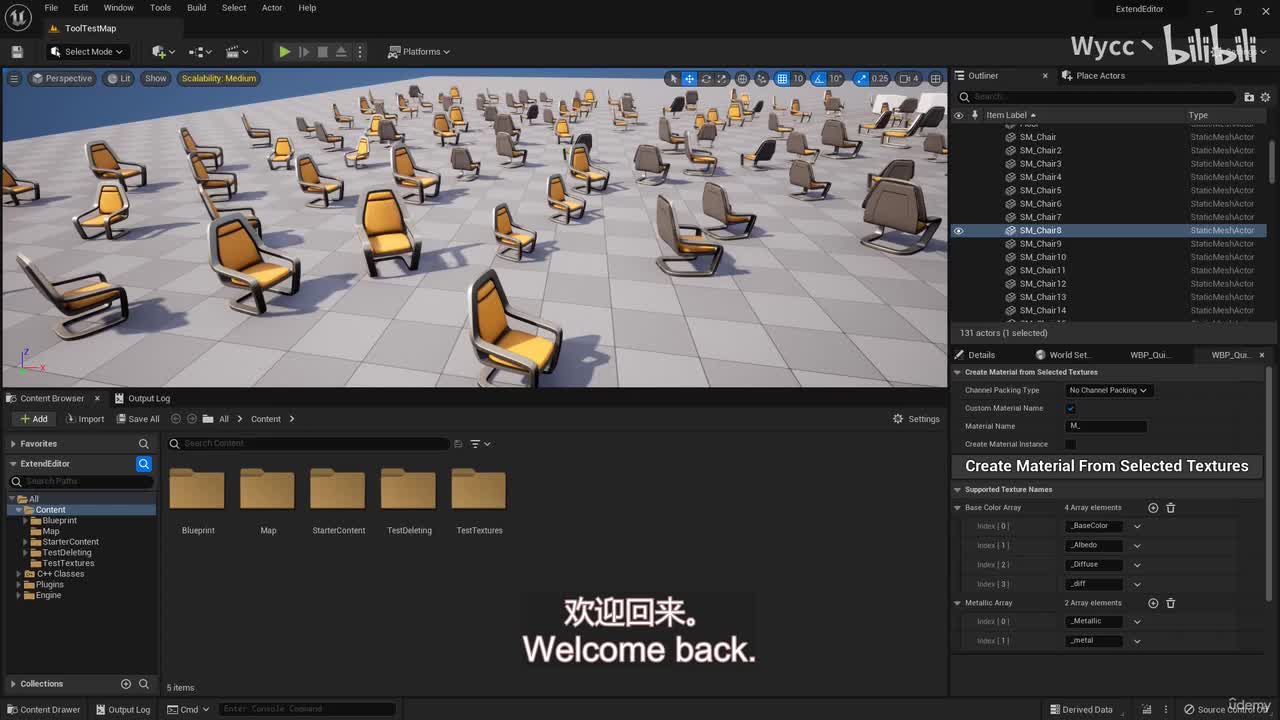
Task: Empty the Base Color Array with trash icon
Action: point(1171,508)
